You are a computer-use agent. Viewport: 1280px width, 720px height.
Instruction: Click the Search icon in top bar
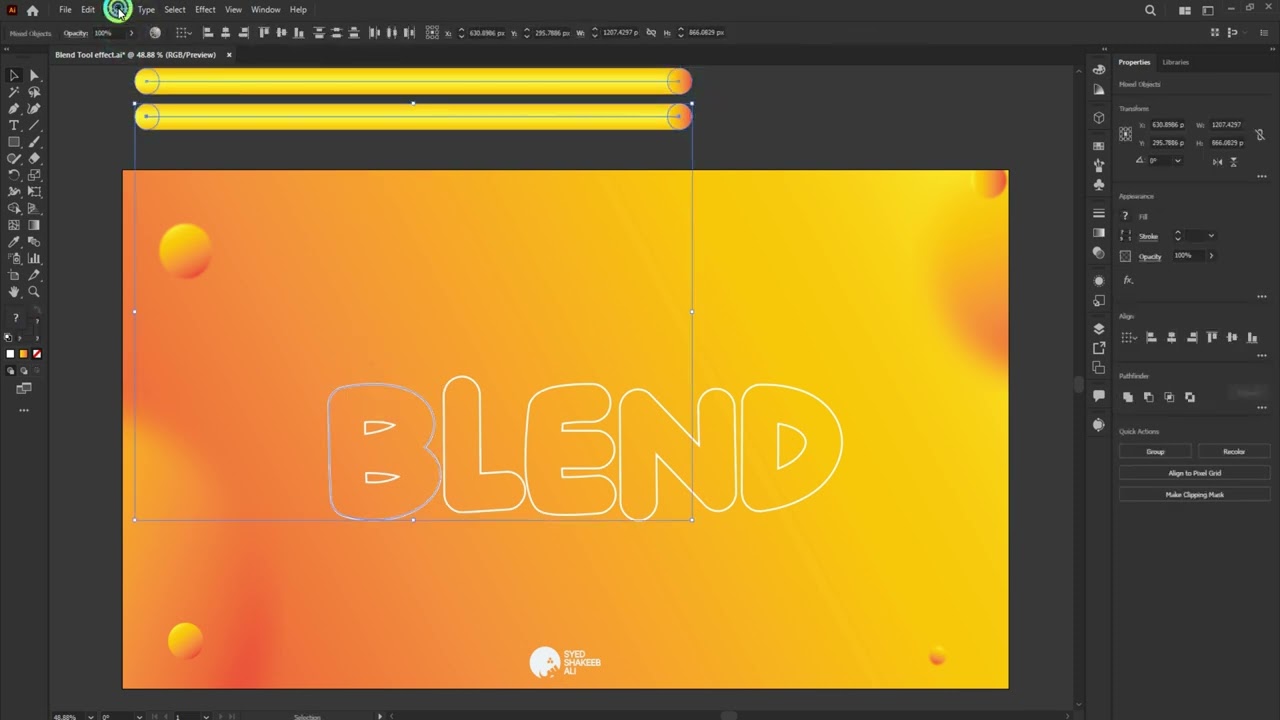click(x=1150, y=10)
